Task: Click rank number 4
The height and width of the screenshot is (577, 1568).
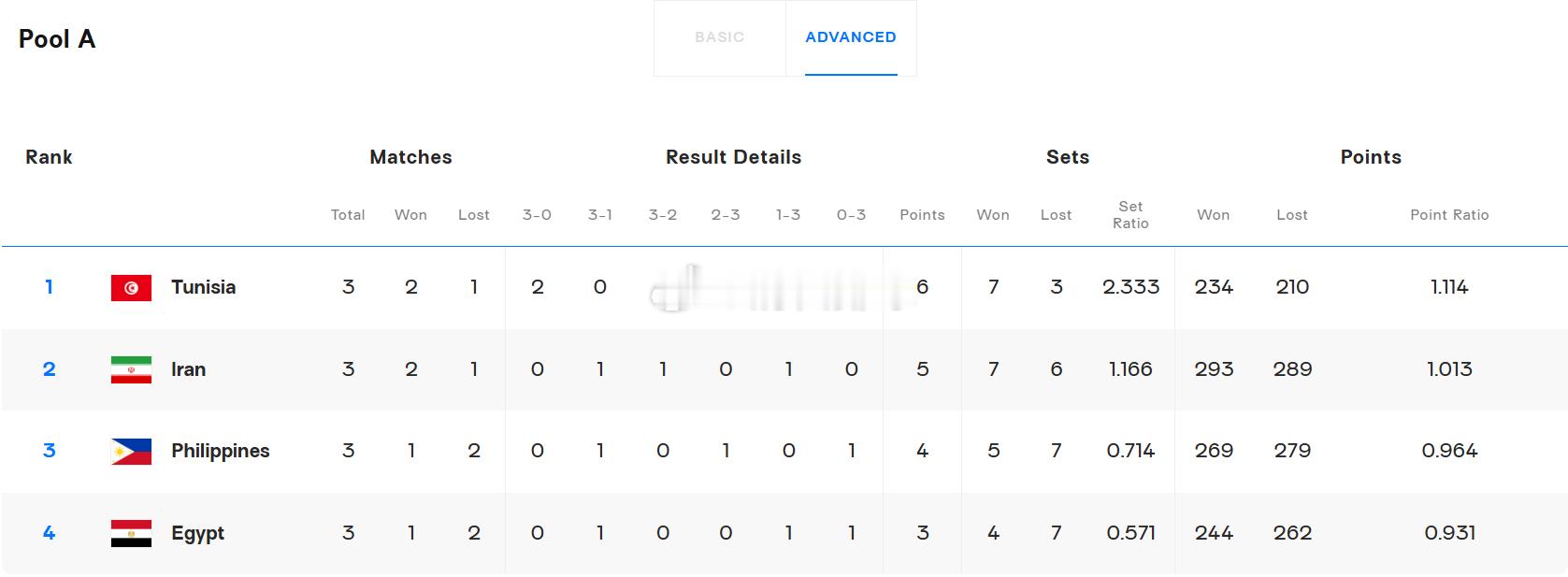Action: point(49,533)
